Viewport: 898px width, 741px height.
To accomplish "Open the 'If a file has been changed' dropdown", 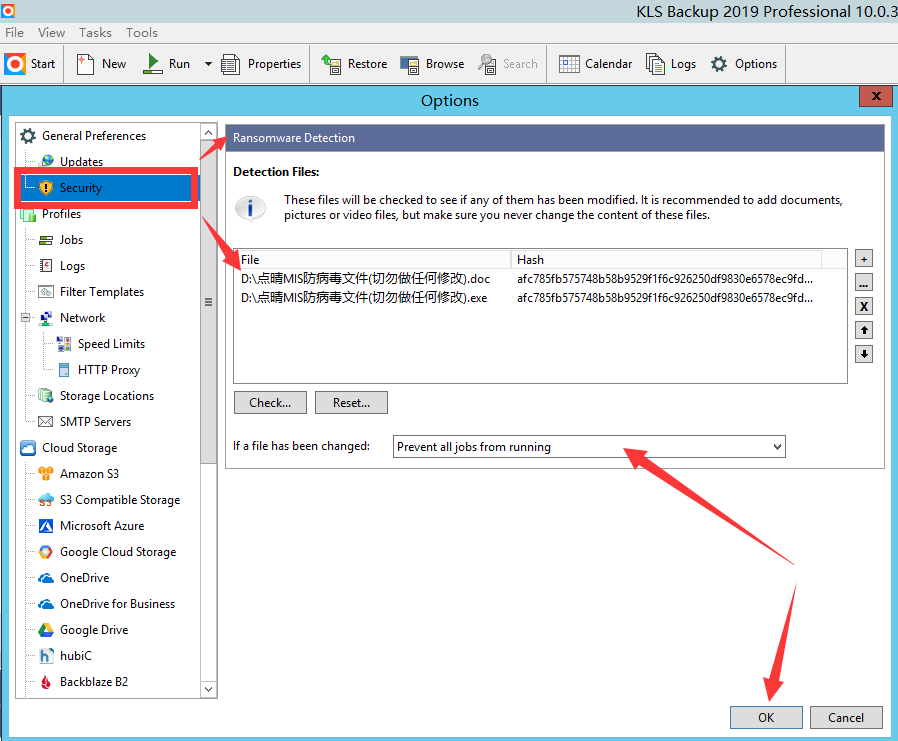I will [x=589, y=447].
